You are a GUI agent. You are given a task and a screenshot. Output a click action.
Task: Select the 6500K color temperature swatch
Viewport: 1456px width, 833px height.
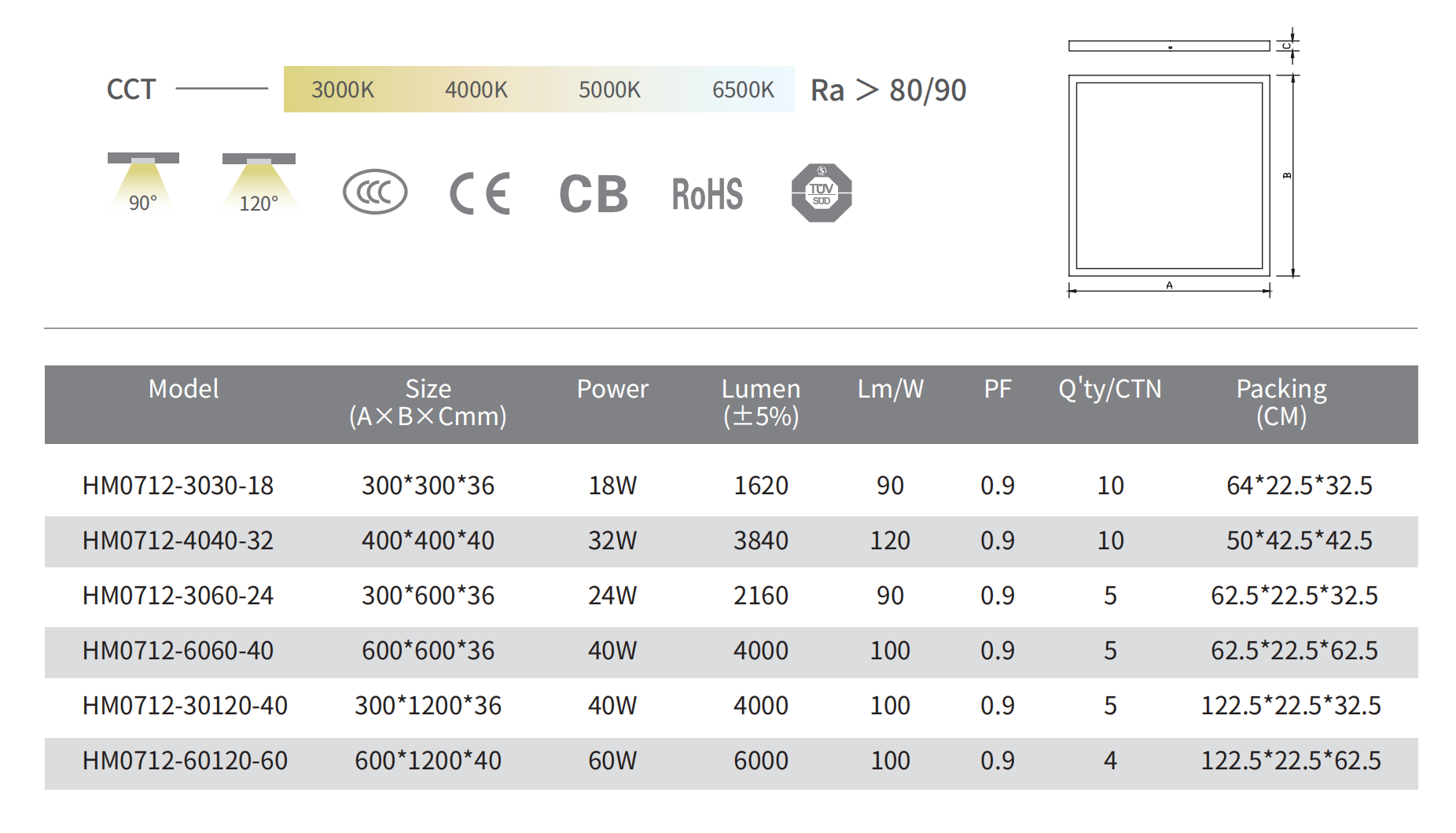[743, 90]
